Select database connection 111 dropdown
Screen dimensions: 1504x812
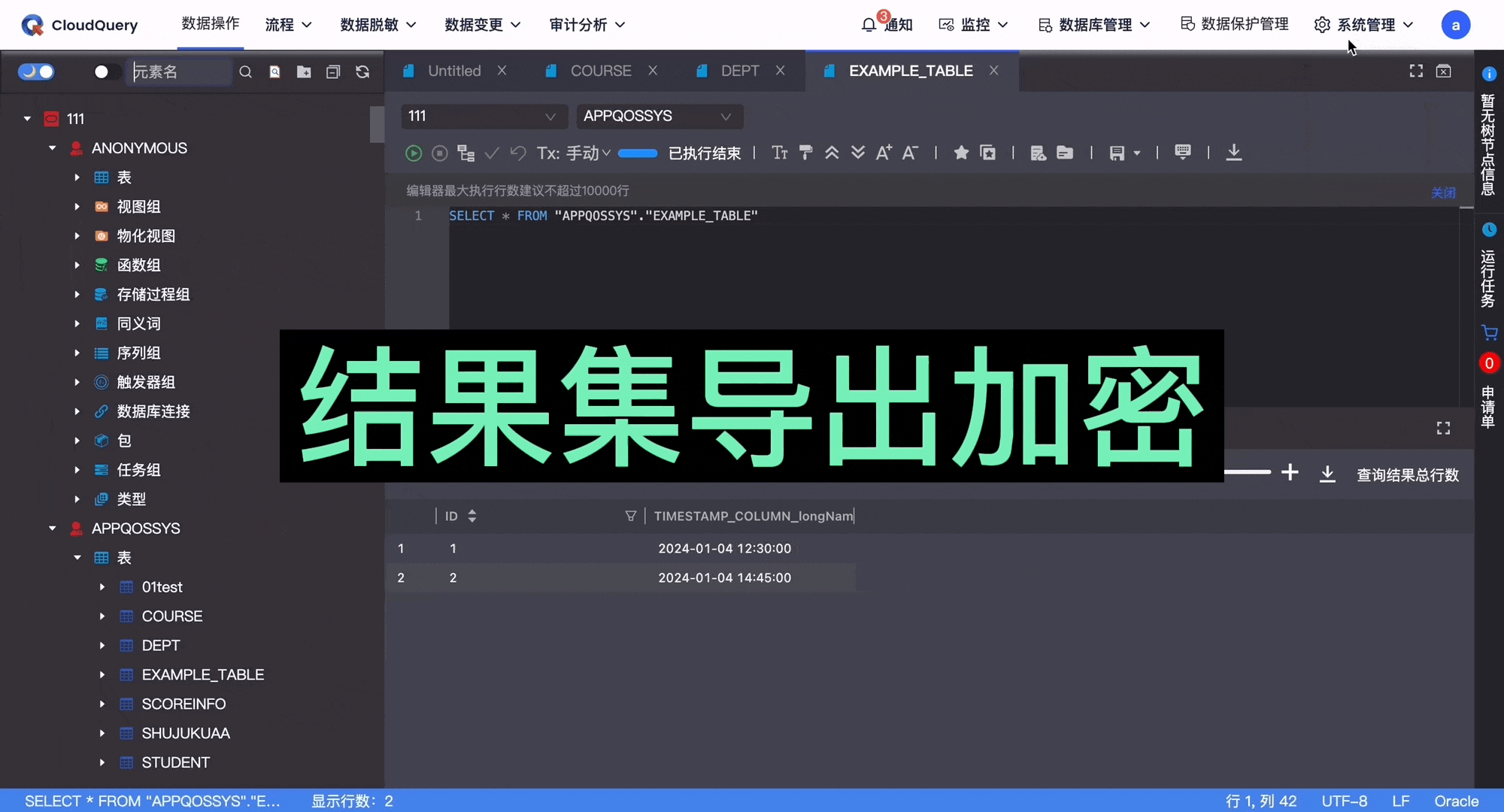click(483, 116)
